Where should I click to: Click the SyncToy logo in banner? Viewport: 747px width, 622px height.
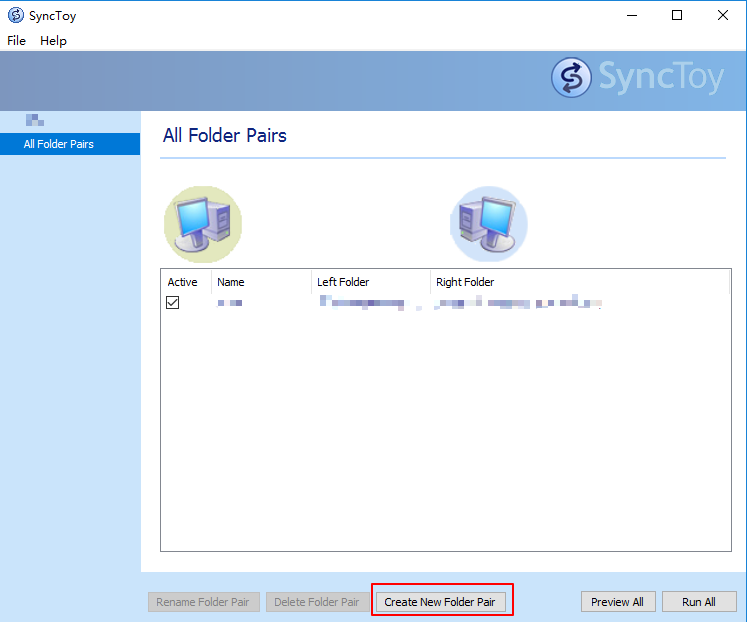pos(637,78)
